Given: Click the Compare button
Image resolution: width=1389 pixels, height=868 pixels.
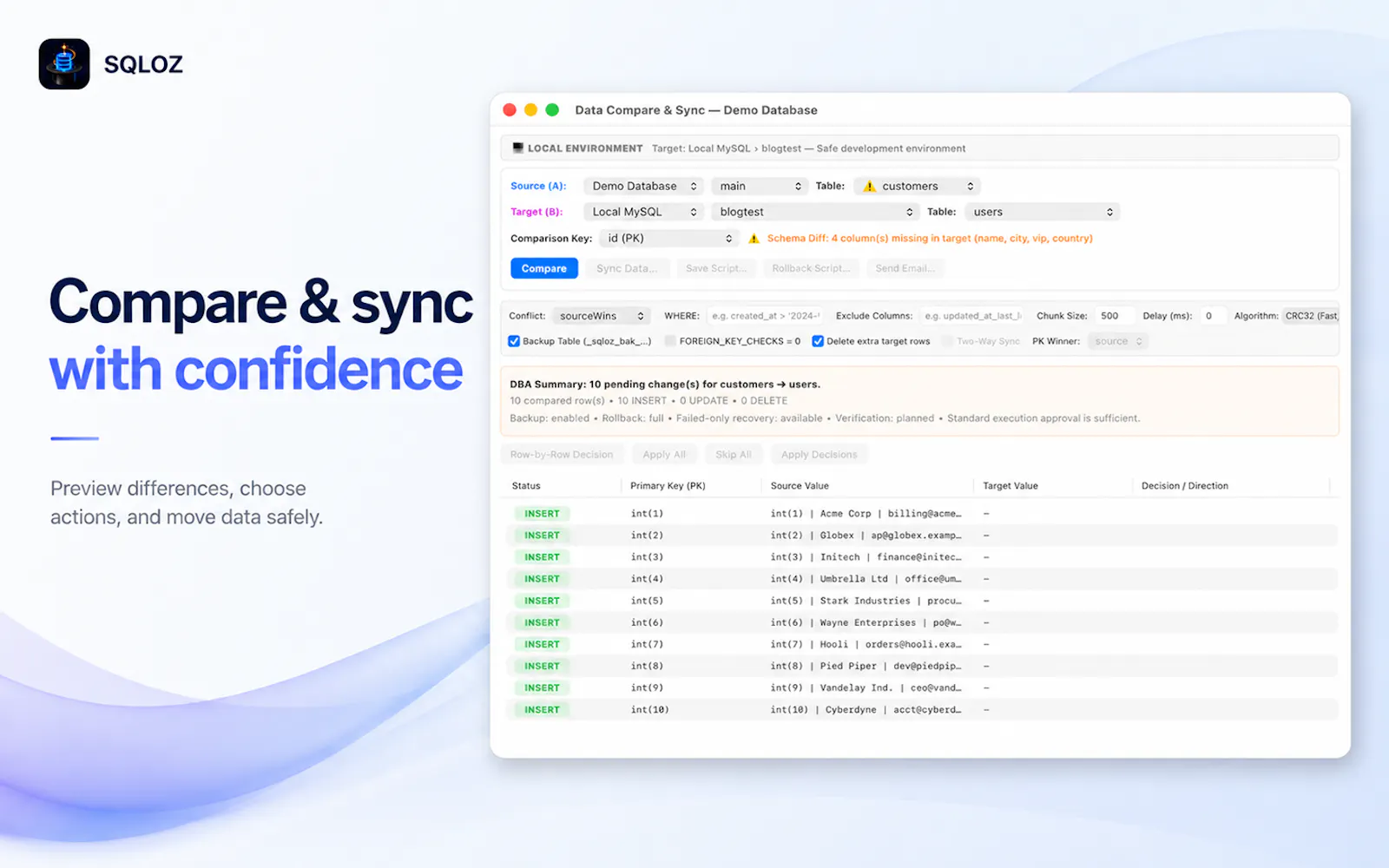Looking at the screenshot, I should tap(544, 268).
